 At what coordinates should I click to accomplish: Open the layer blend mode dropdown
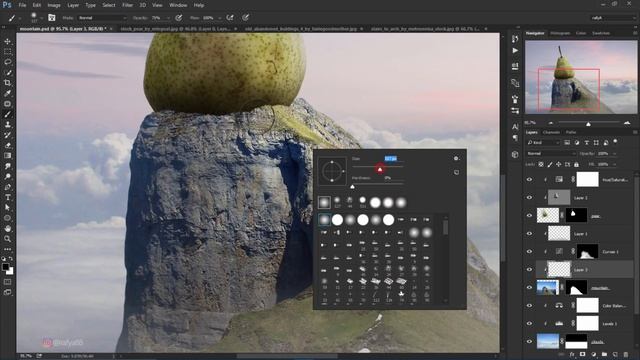(551, 153)
